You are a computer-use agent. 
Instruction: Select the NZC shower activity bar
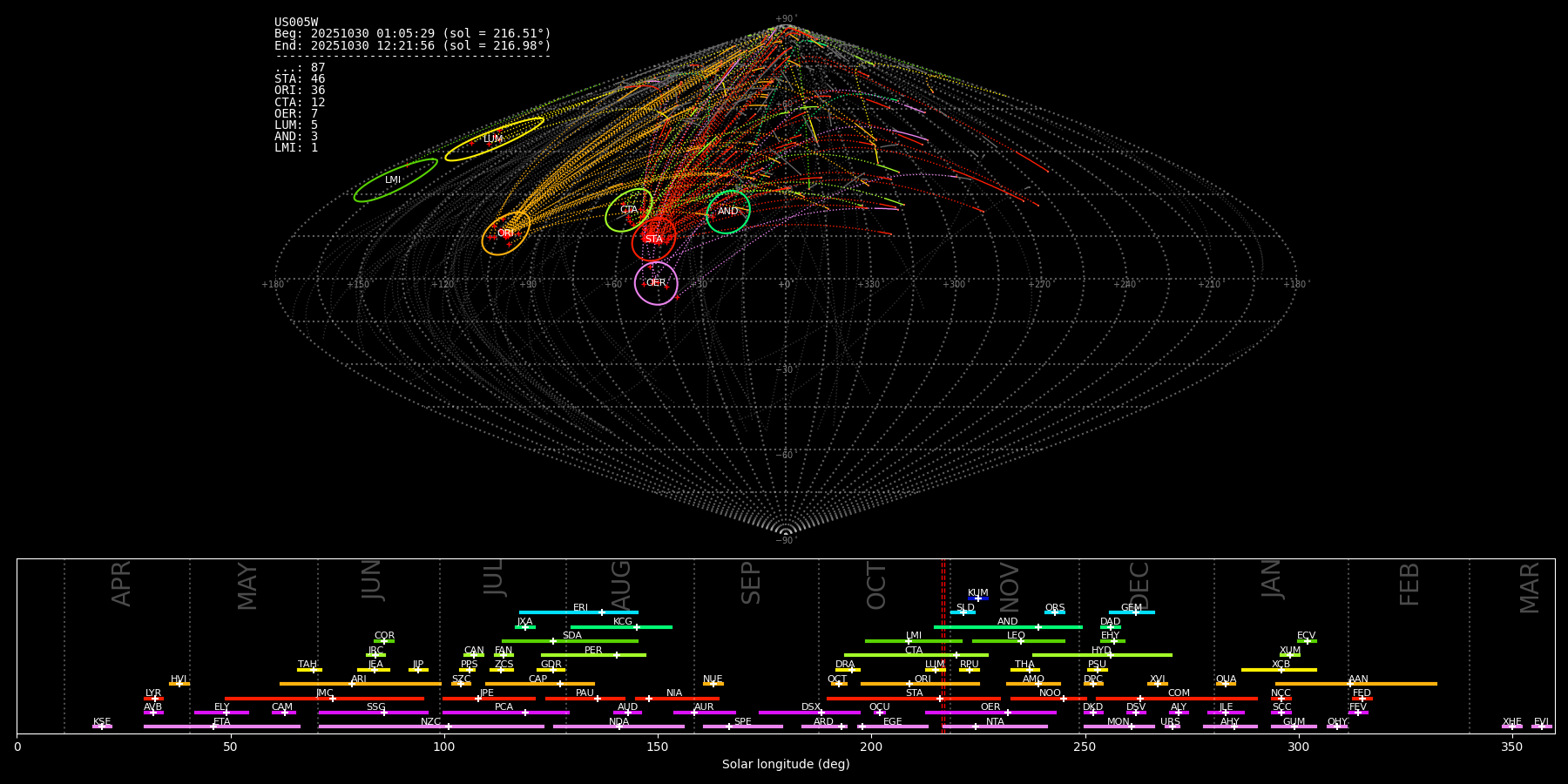[x=431, y=727]
